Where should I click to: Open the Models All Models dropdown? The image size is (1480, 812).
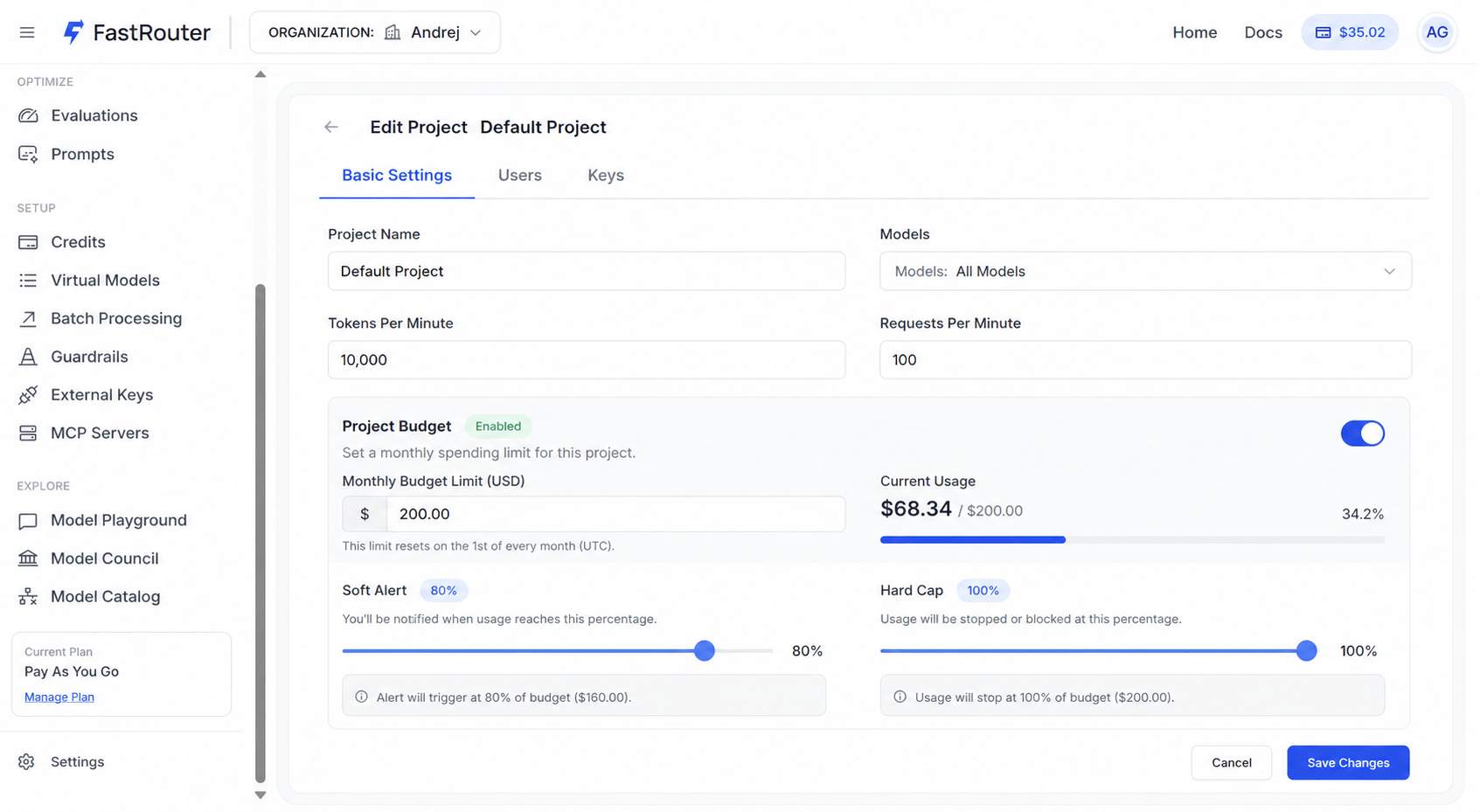tap(1145, 272)
